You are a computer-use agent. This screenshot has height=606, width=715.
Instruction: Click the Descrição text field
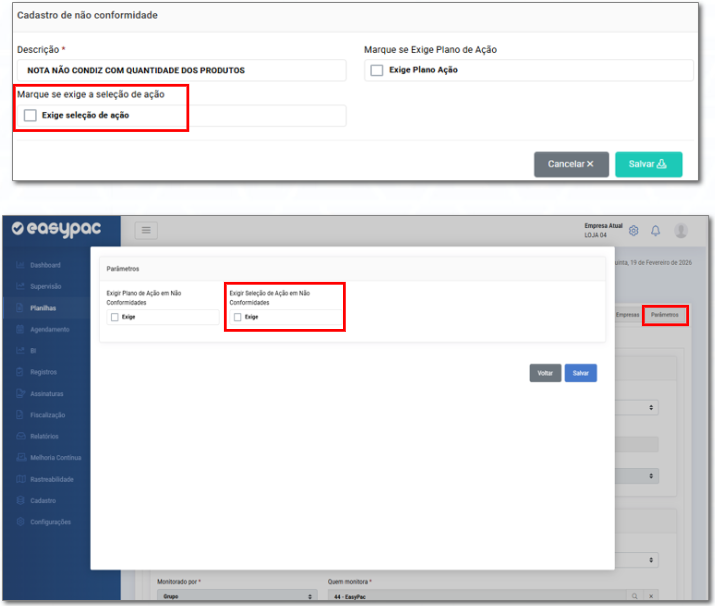pyautogui.click(x=181, y=71)
